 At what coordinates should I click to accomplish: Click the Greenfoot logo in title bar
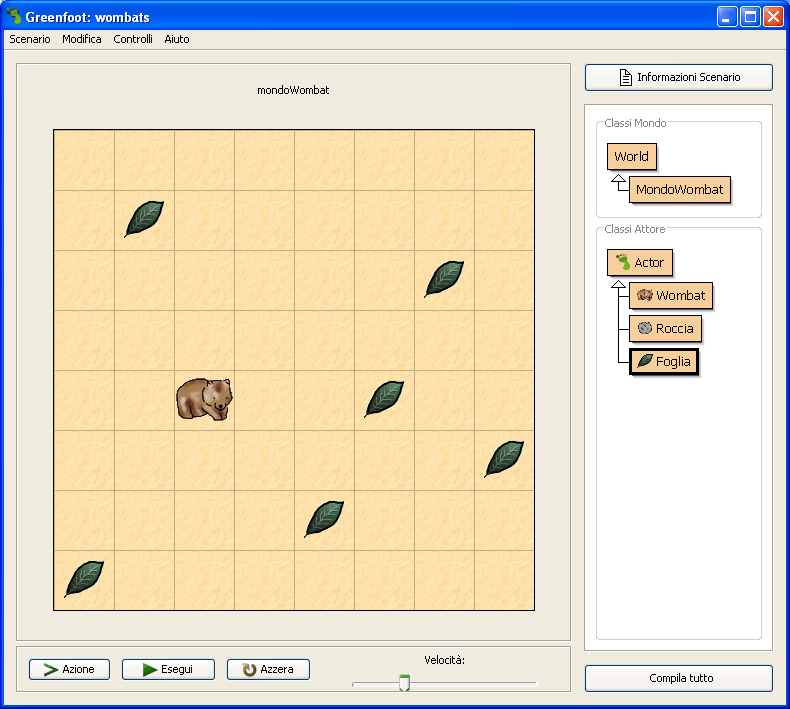click(14, 16)
